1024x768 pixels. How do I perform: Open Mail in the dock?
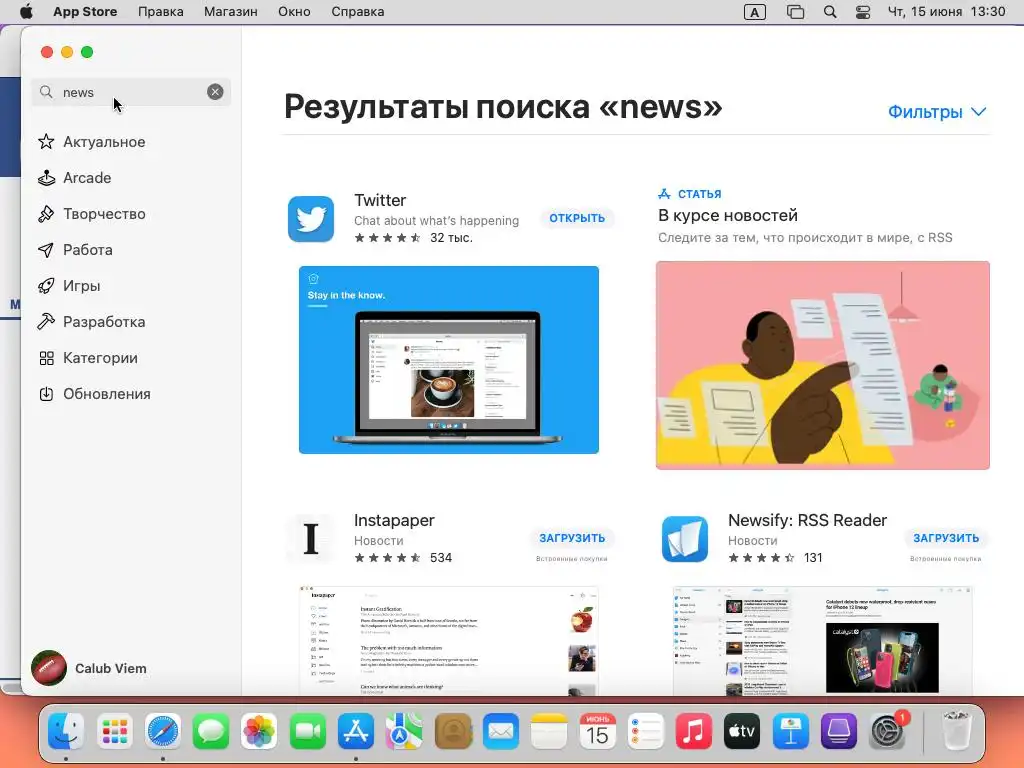[x=501, y=731]
